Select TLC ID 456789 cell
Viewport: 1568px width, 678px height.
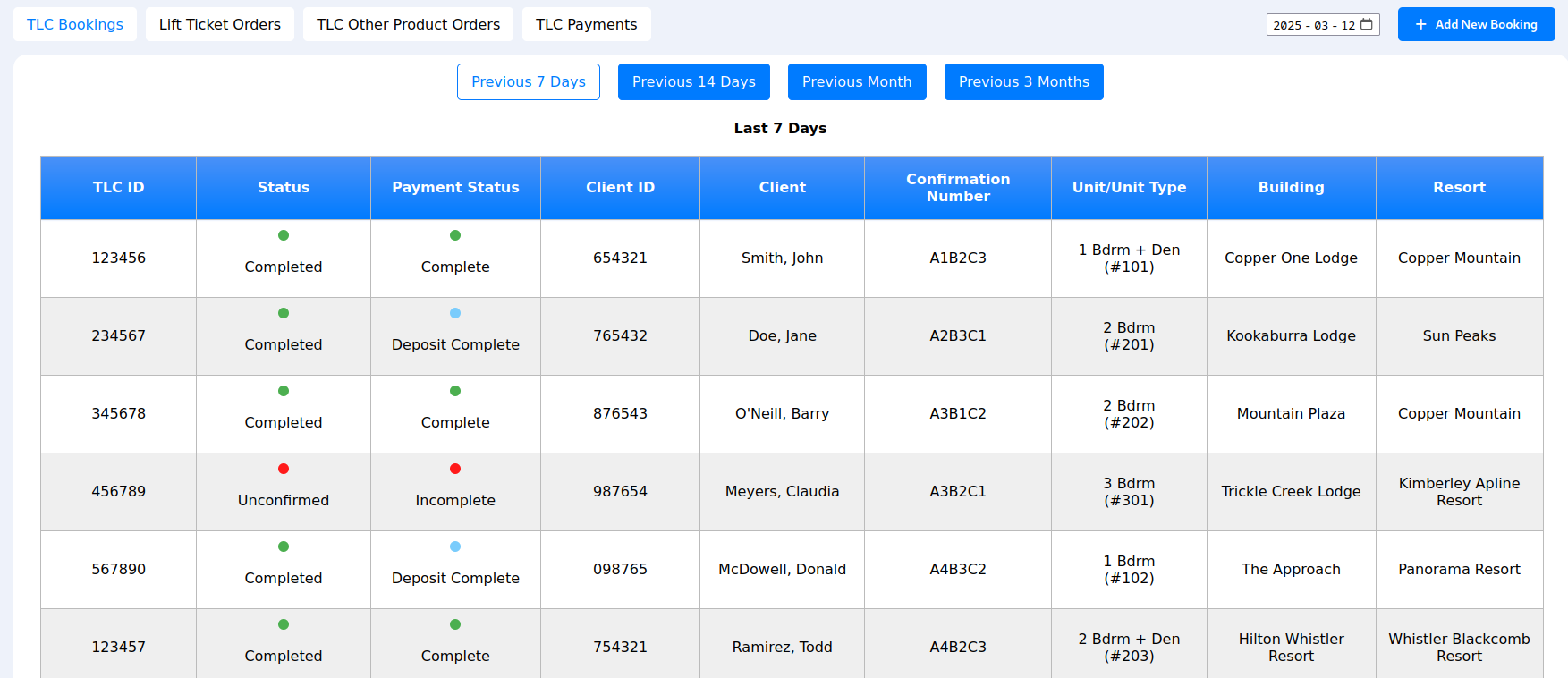[x=119, y=492]
